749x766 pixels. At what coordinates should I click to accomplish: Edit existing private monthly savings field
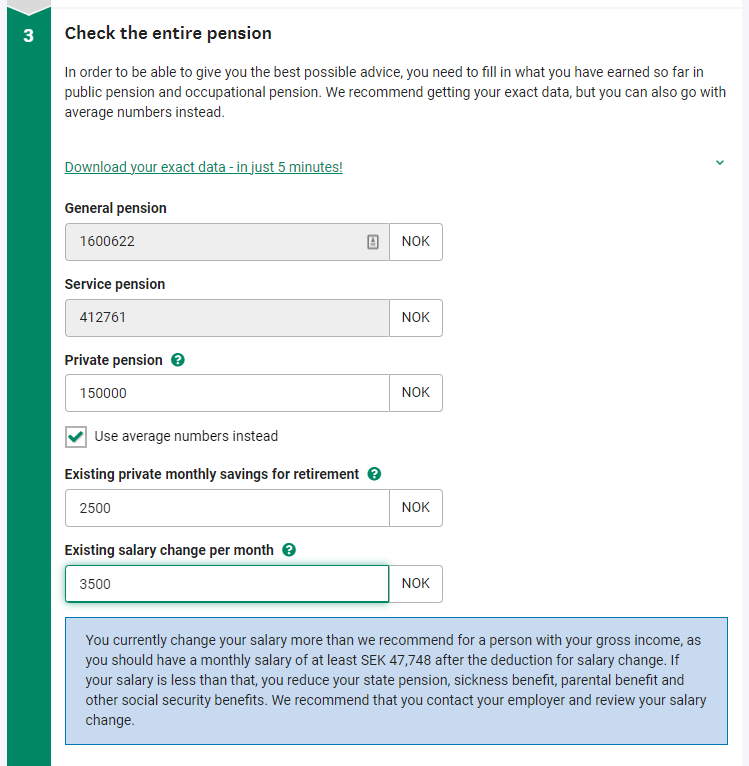226,508
